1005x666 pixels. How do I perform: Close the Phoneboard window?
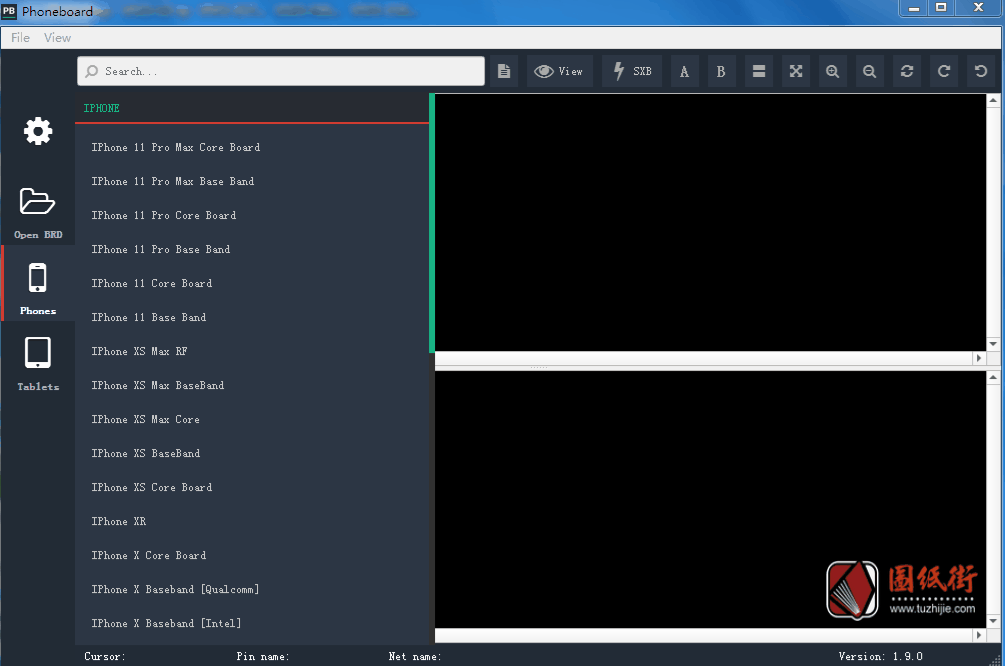978,8
